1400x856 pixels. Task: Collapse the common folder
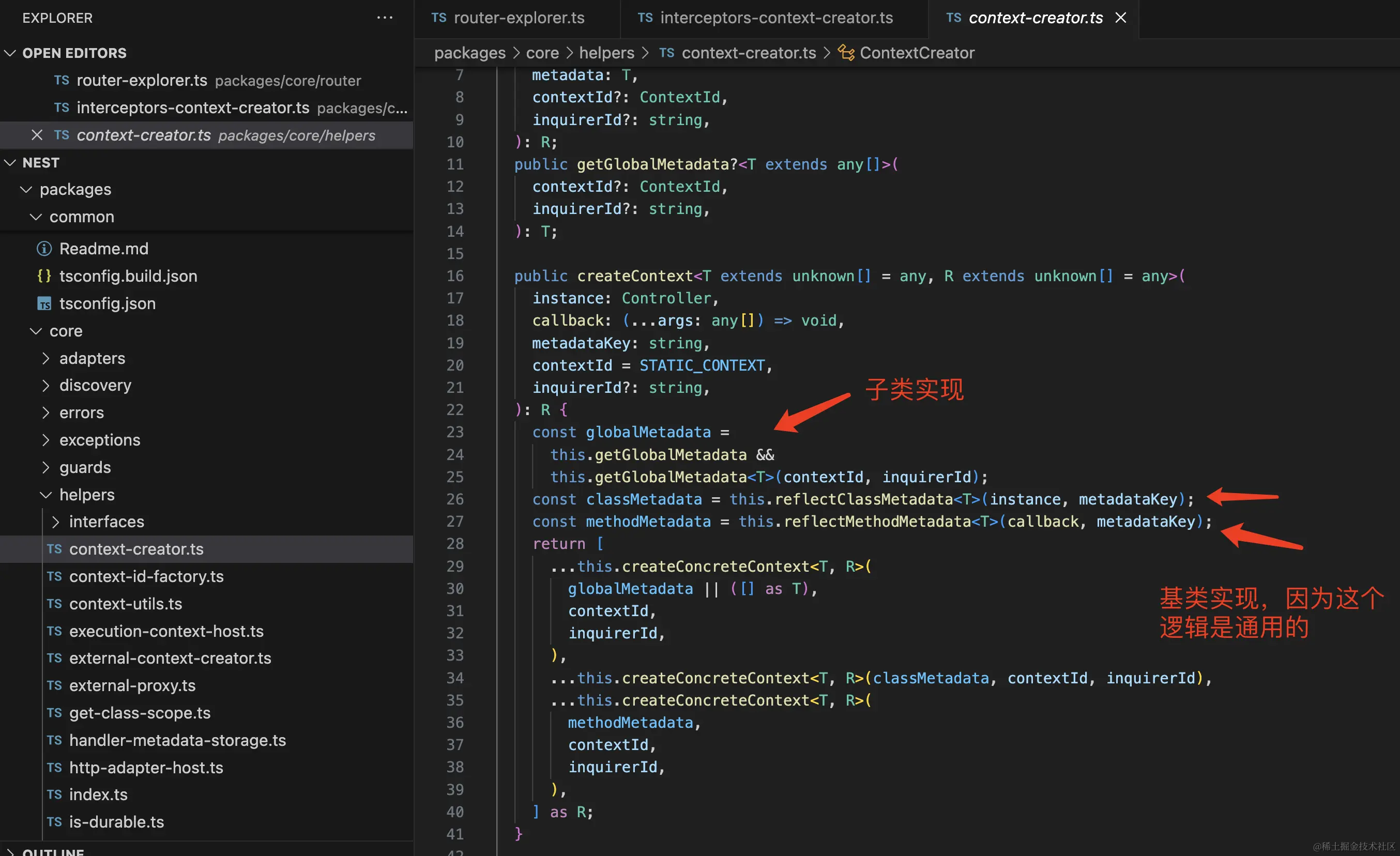click(x=36, y=217)
